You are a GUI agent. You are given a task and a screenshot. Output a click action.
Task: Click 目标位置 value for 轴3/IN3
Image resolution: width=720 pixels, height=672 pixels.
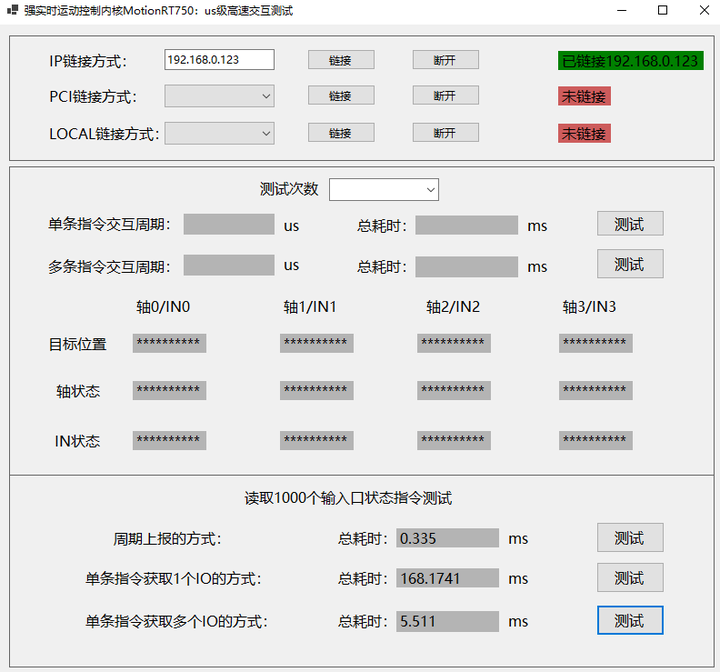tap(596, 343)
